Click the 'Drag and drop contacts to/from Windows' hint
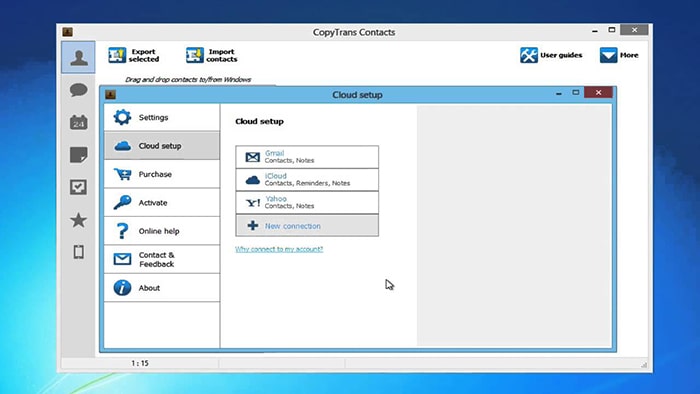 188,79
